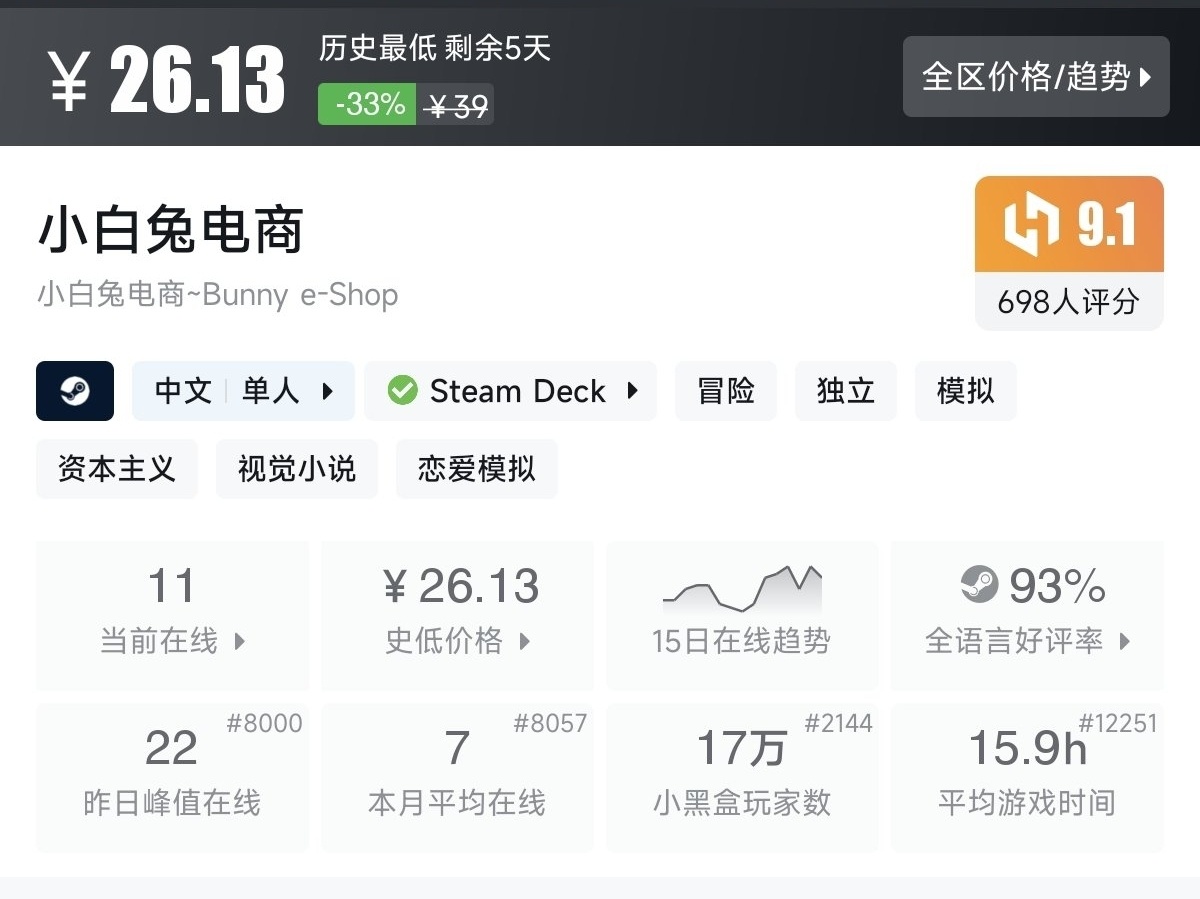Expand 史低价格 lowest price history

coord(524,641)
